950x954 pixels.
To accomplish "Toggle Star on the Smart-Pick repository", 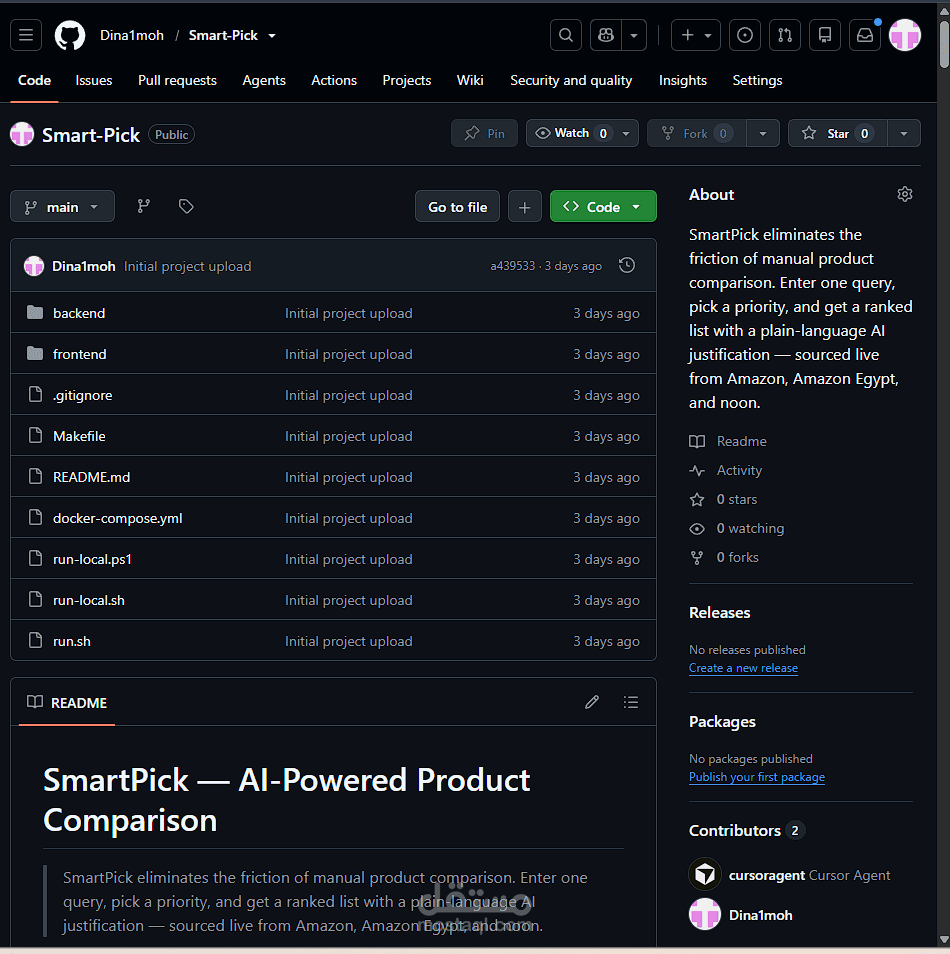I will click(837, 133).
